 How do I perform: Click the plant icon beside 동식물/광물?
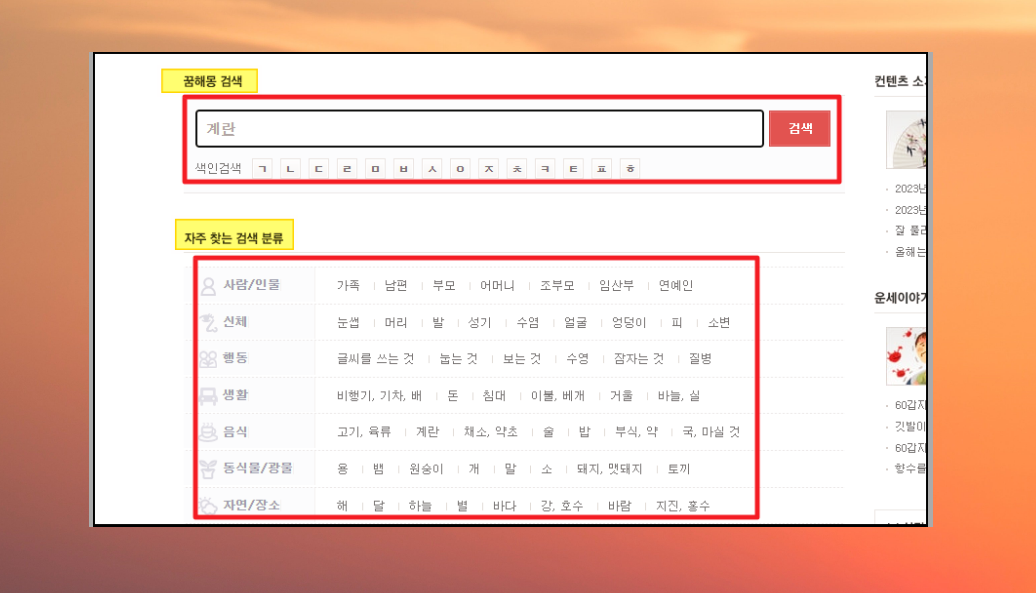click(208, 469)
